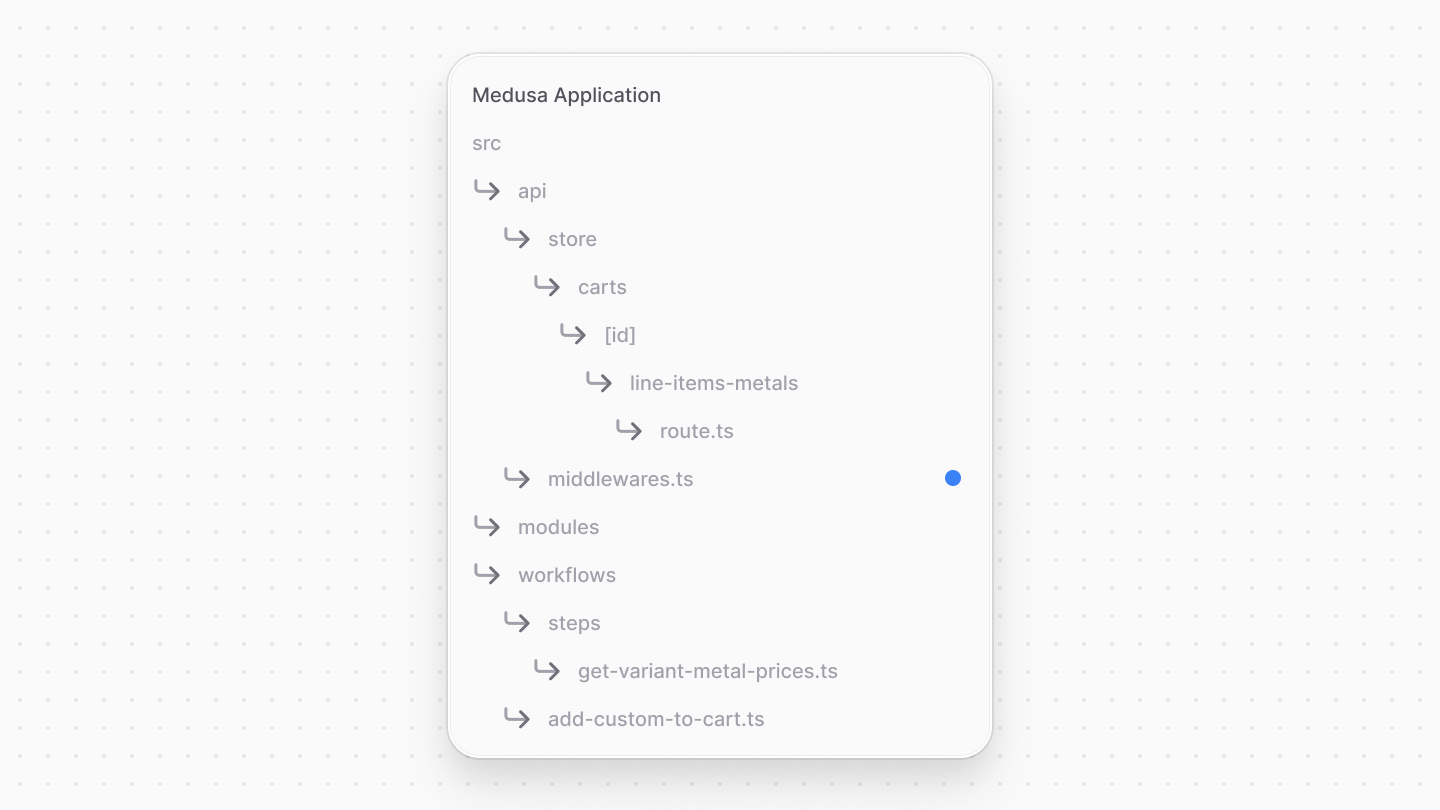Expand the src root entry
Screen dimensions: 1440x810
tap(486, 143)
